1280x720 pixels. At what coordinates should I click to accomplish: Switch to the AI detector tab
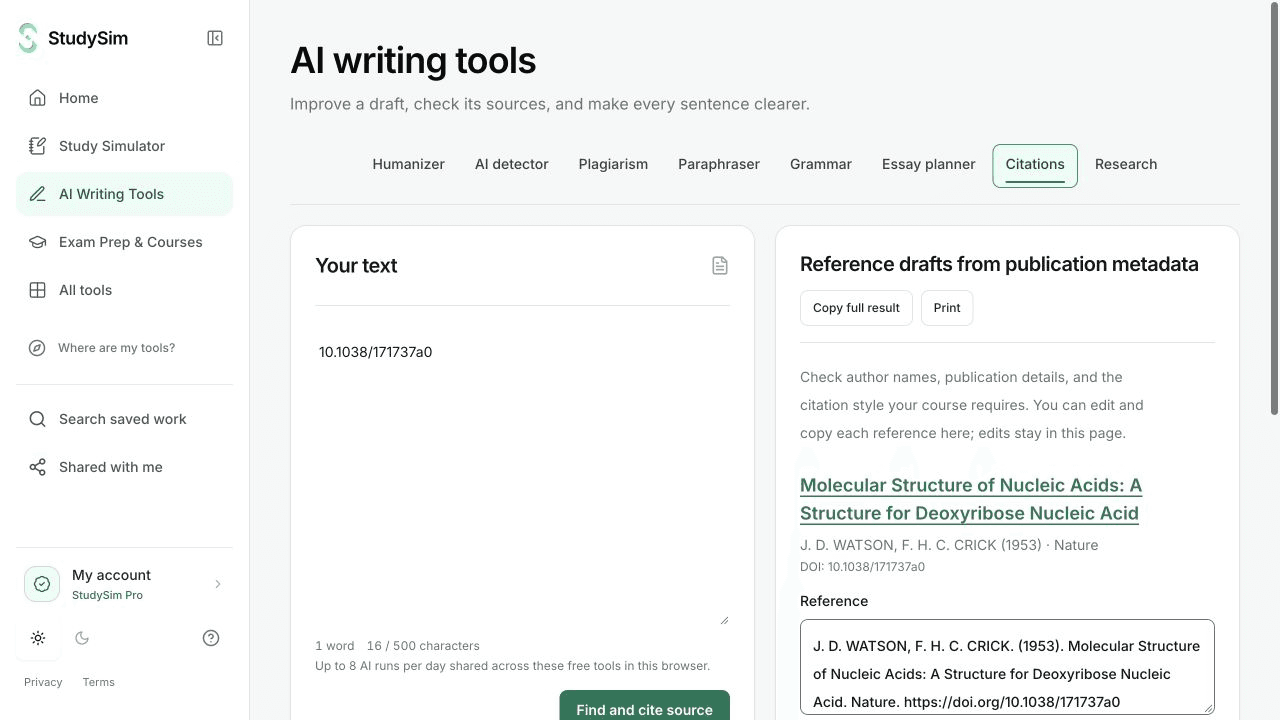(512, 165)
